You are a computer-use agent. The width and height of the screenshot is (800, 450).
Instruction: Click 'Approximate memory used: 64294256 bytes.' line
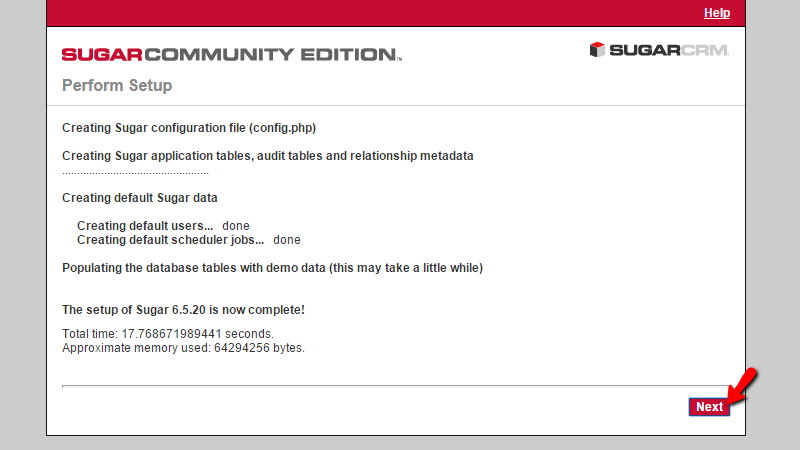point(183,348)
